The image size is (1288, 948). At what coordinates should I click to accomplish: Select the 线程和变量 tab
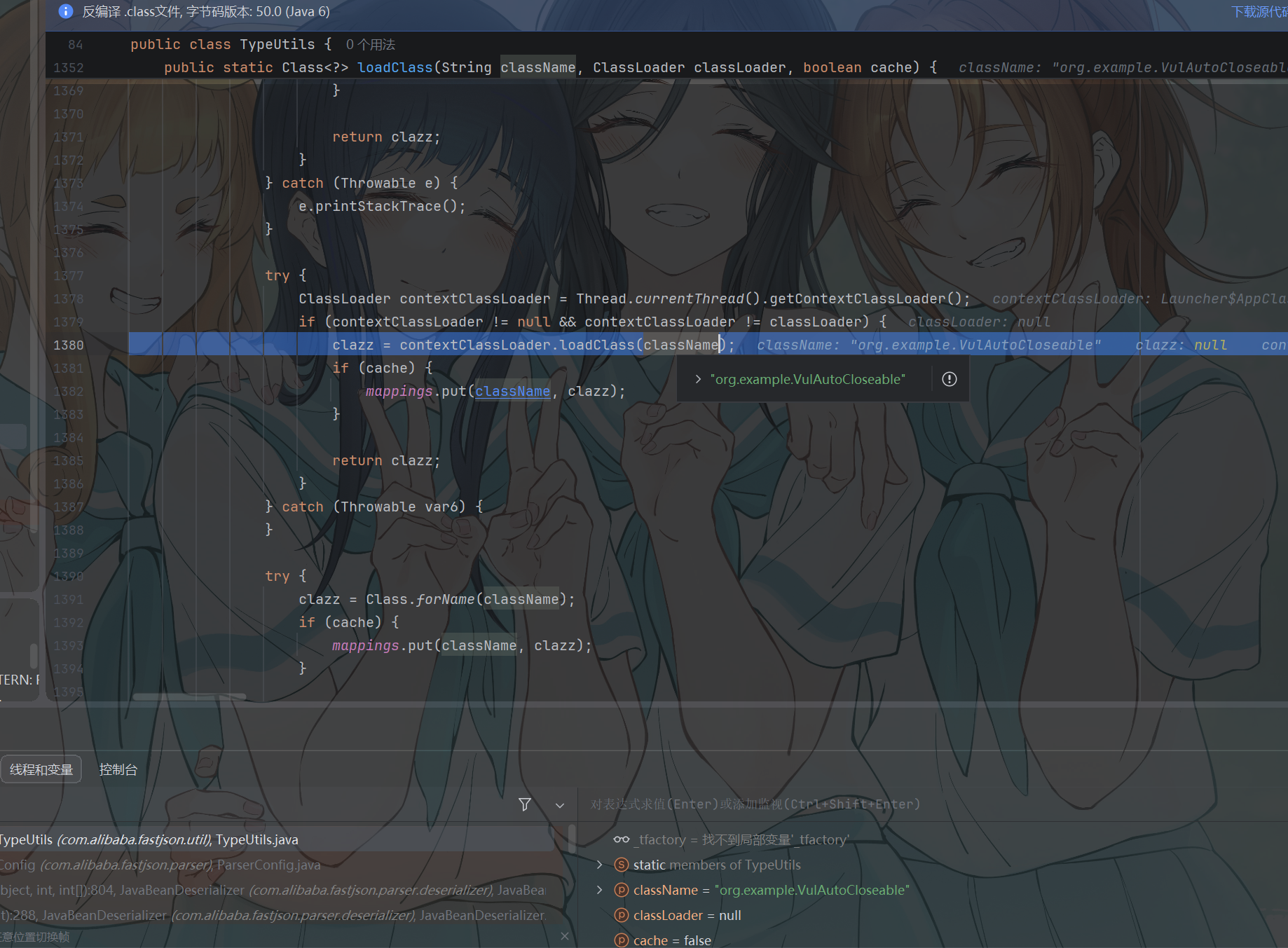pos(41,769)
